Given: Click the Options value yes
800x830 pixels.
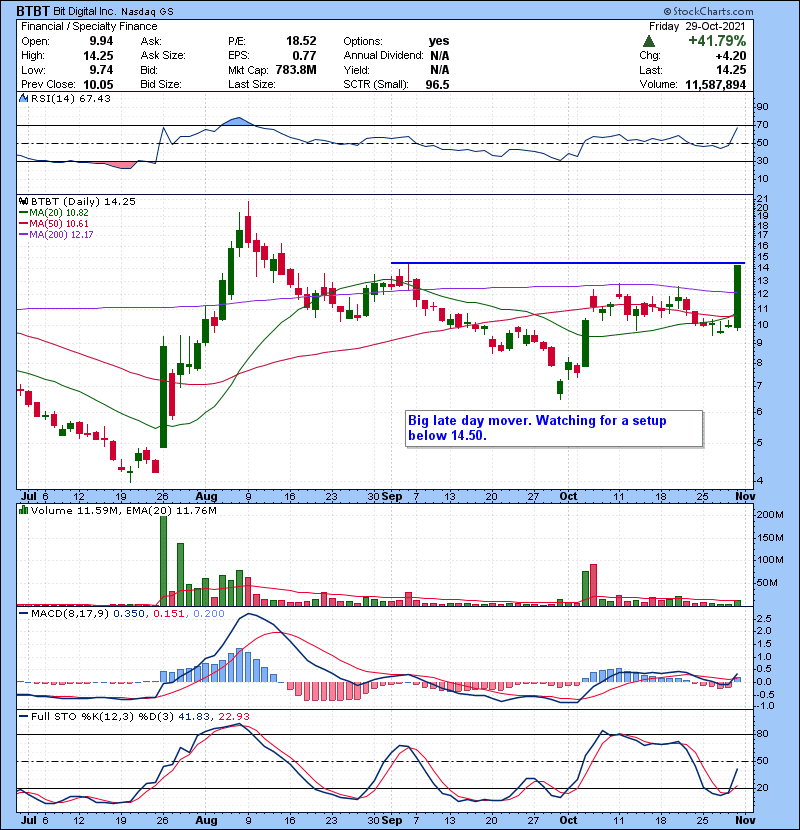Looking at the screenshot, I should (439, 41).
